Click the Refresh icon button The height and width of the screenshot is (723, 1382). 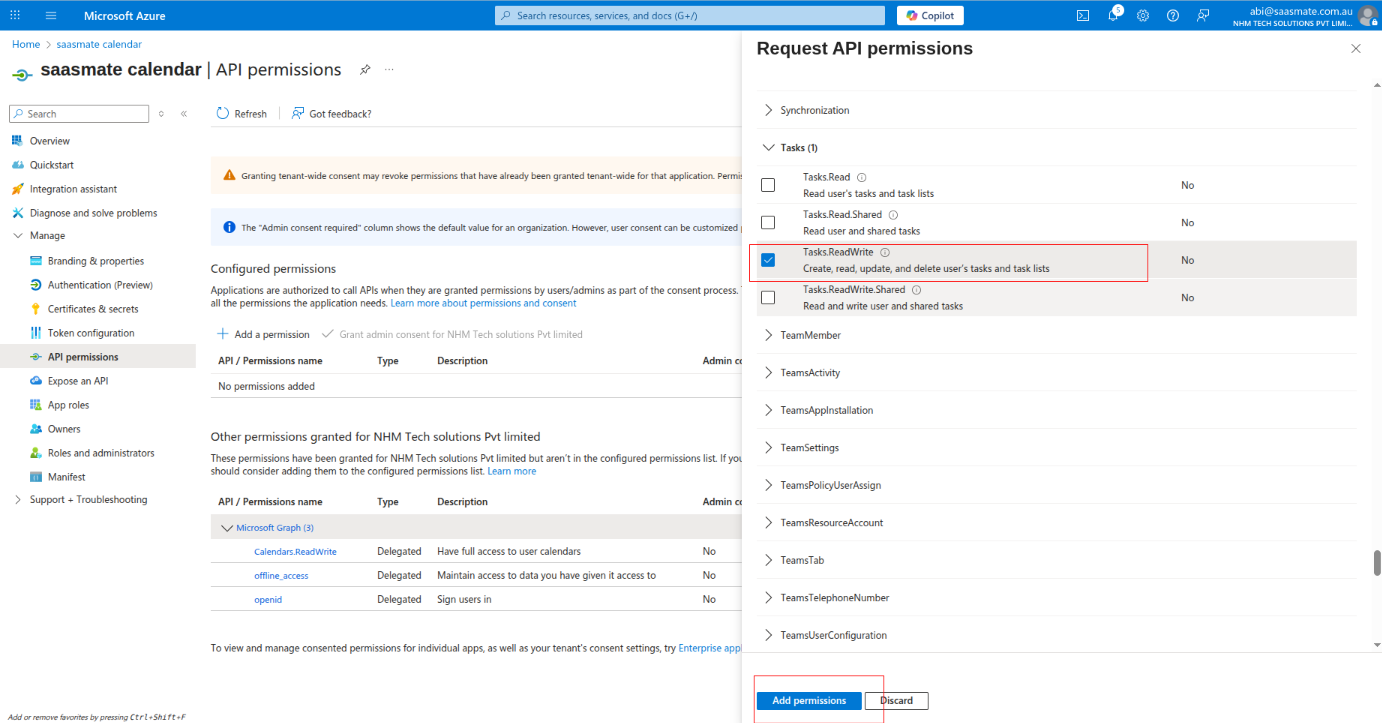point(224,114)
